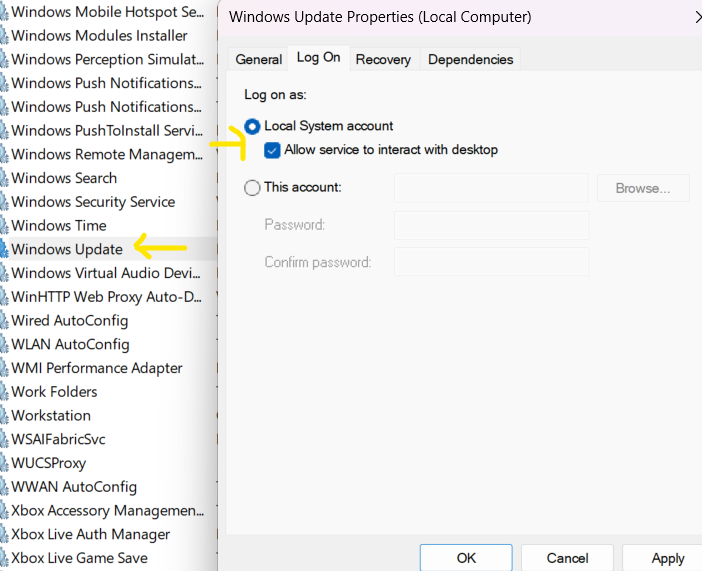
Task: Select WMI Performance Adapter service
Action: pos(107,368)
